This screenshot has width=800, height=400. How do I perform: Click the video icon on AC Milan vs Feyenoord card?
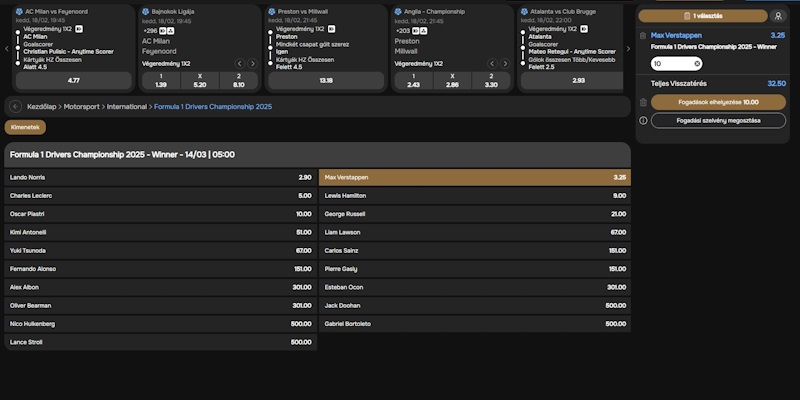coord(79,29)
